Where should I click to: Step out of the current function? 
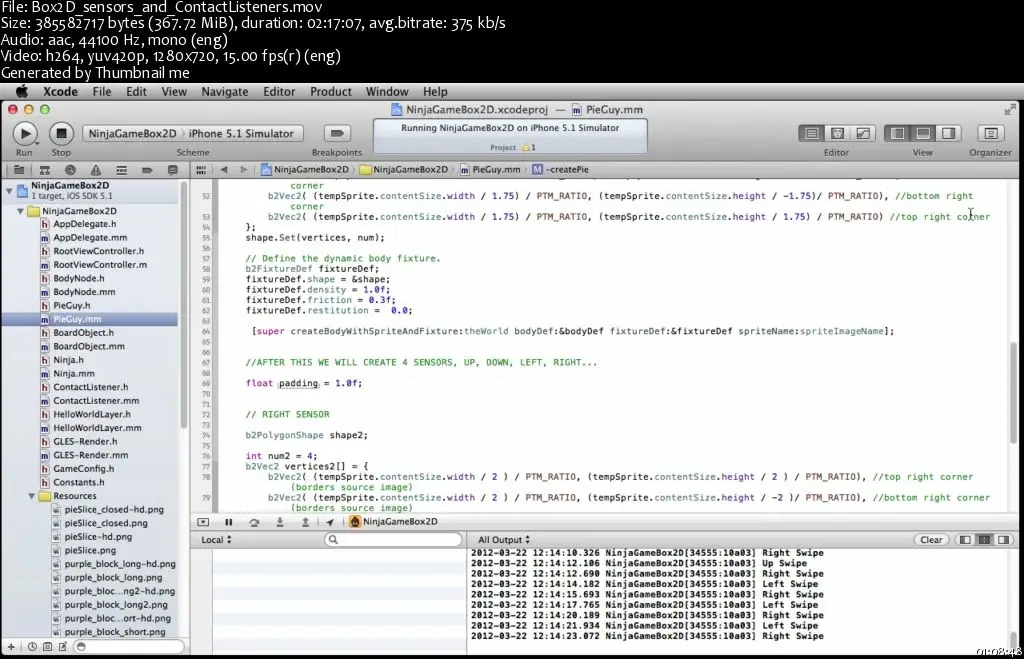tap(305, 522)
